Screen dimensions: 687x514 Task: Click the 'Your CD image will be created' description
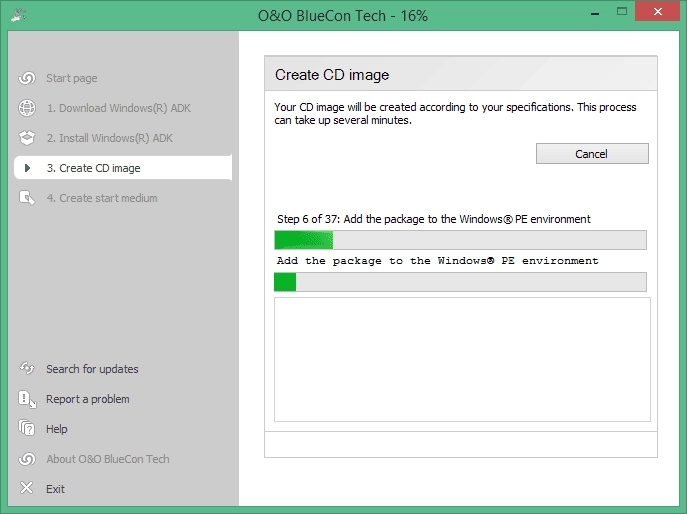click(x=455, y=113)
